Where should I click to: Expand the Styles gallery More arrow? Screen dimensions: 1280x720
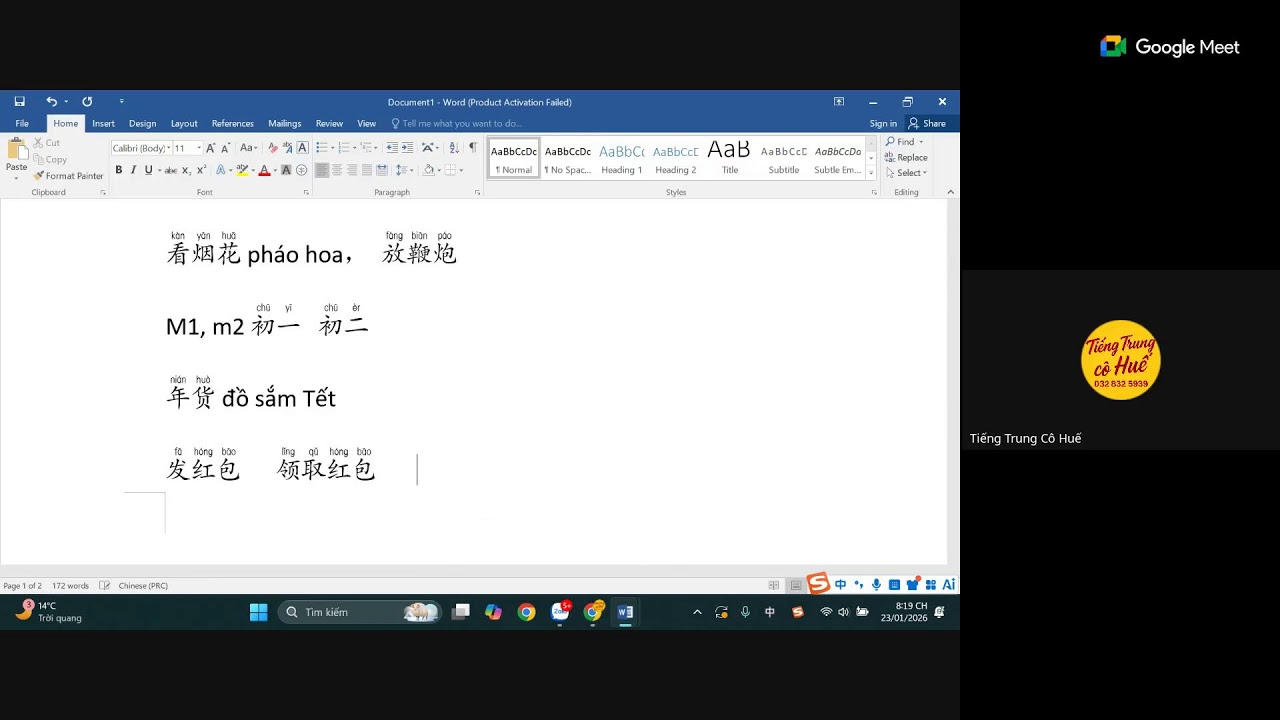872,172
